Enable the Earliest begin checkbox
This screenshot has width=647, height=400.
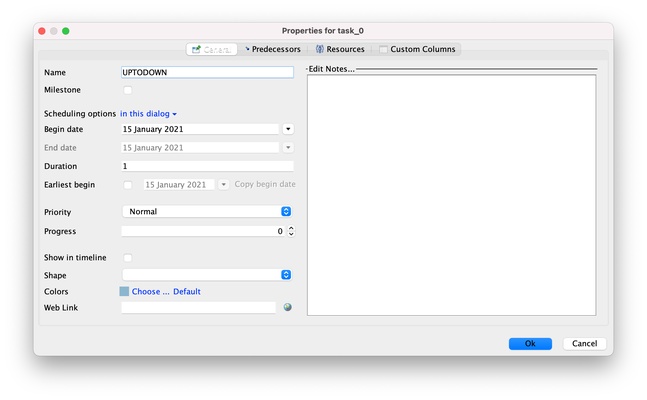(128, 185)
